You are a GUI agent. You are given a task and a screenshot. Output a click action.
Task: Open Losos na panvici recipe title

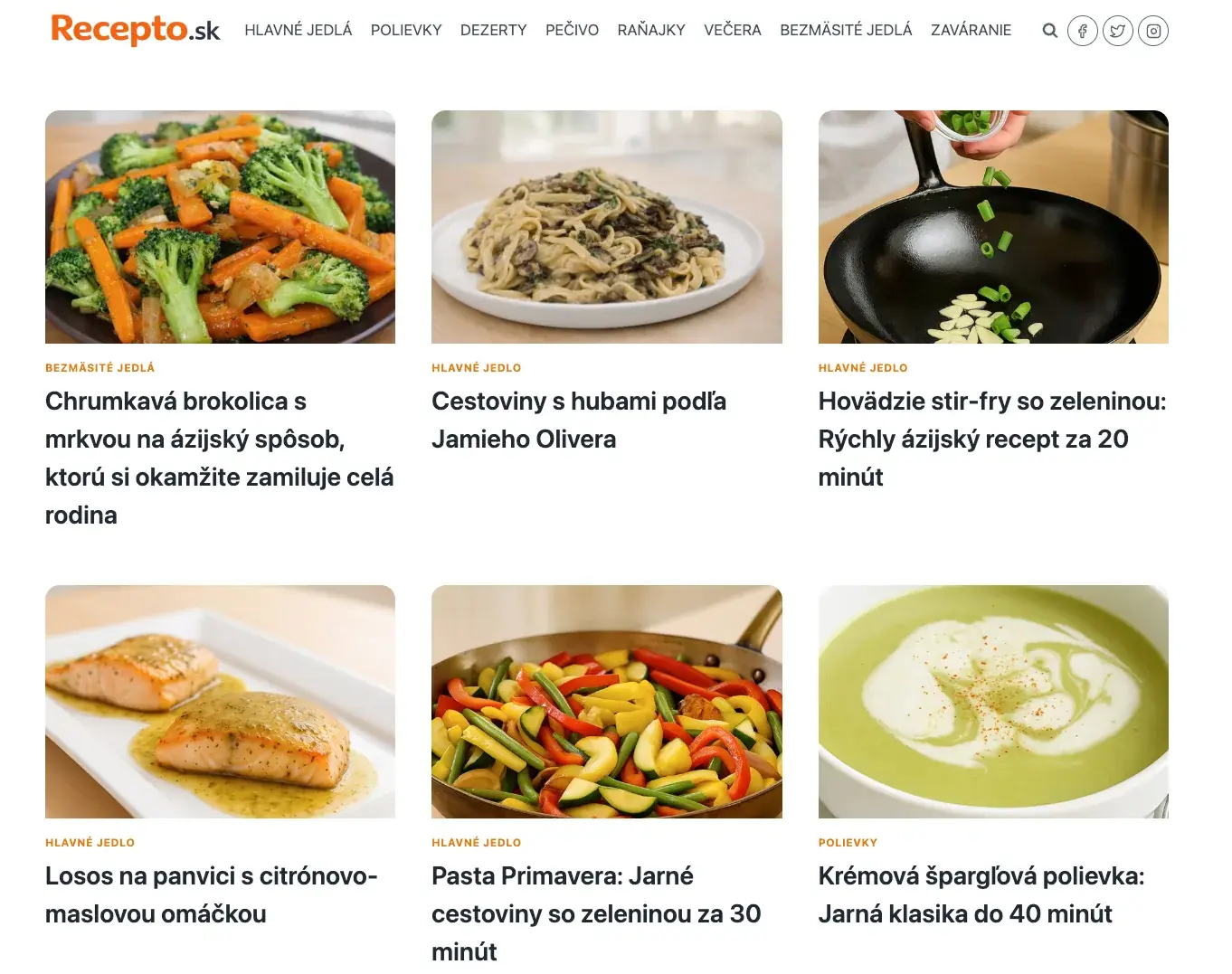(x=212, y=894)
